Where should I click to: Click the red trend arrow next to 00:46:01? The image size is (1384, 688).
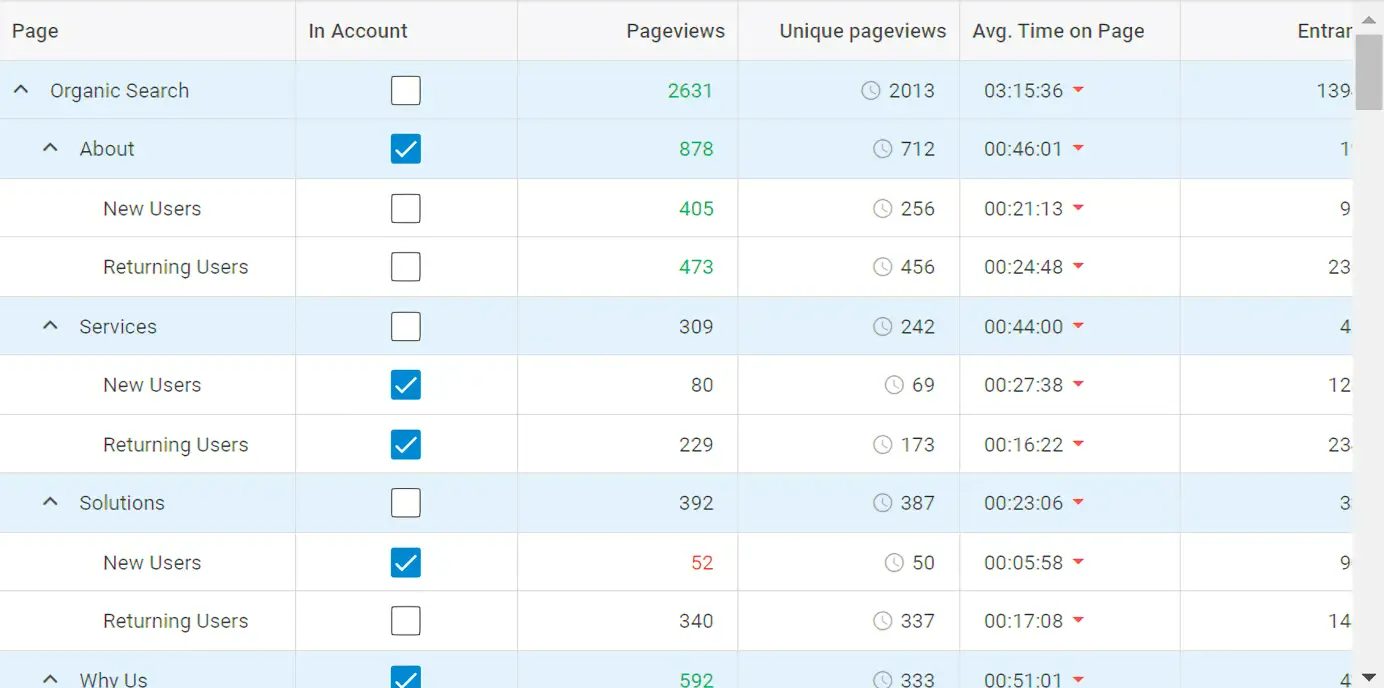pyautogui.click(x=1078, y=148)
